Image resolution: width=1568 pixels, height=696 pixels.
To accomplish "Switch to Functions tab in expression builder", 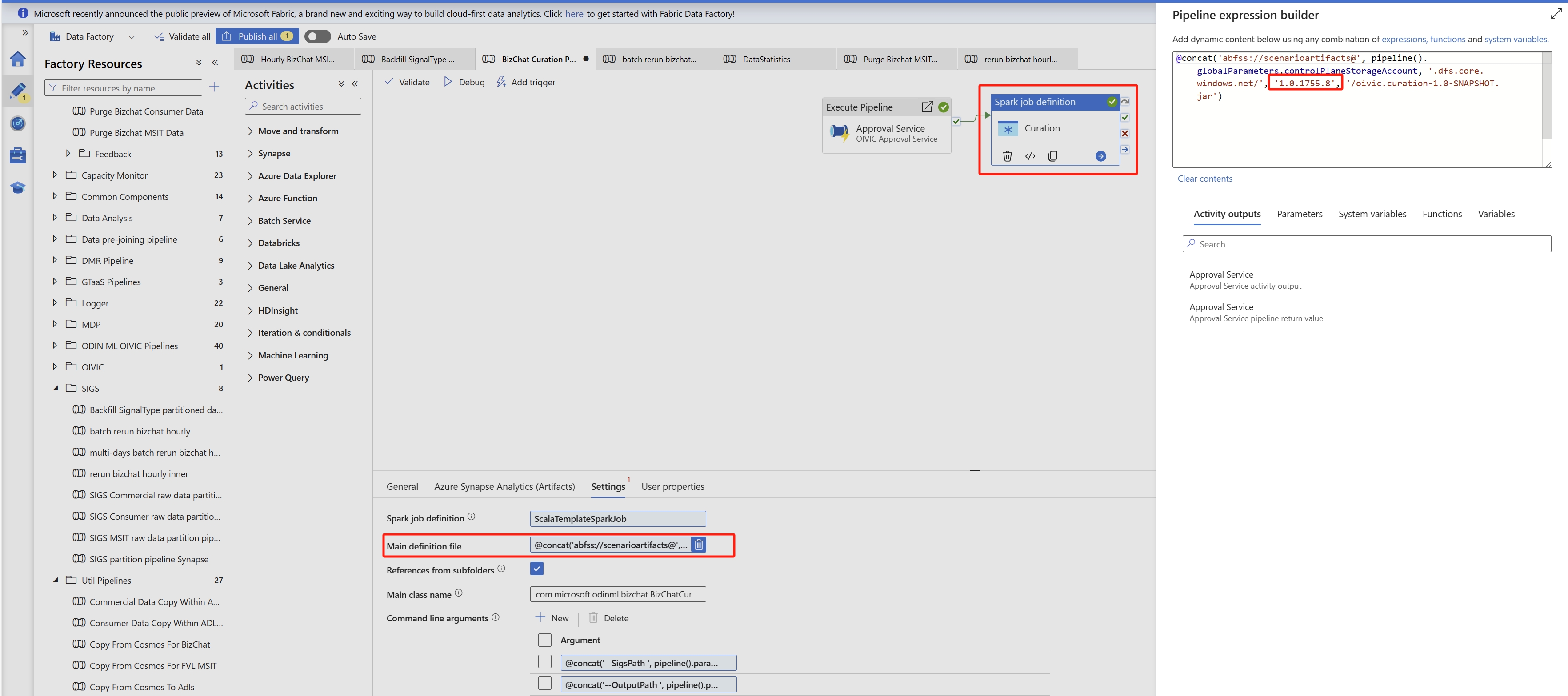I will coord(1442,214).
